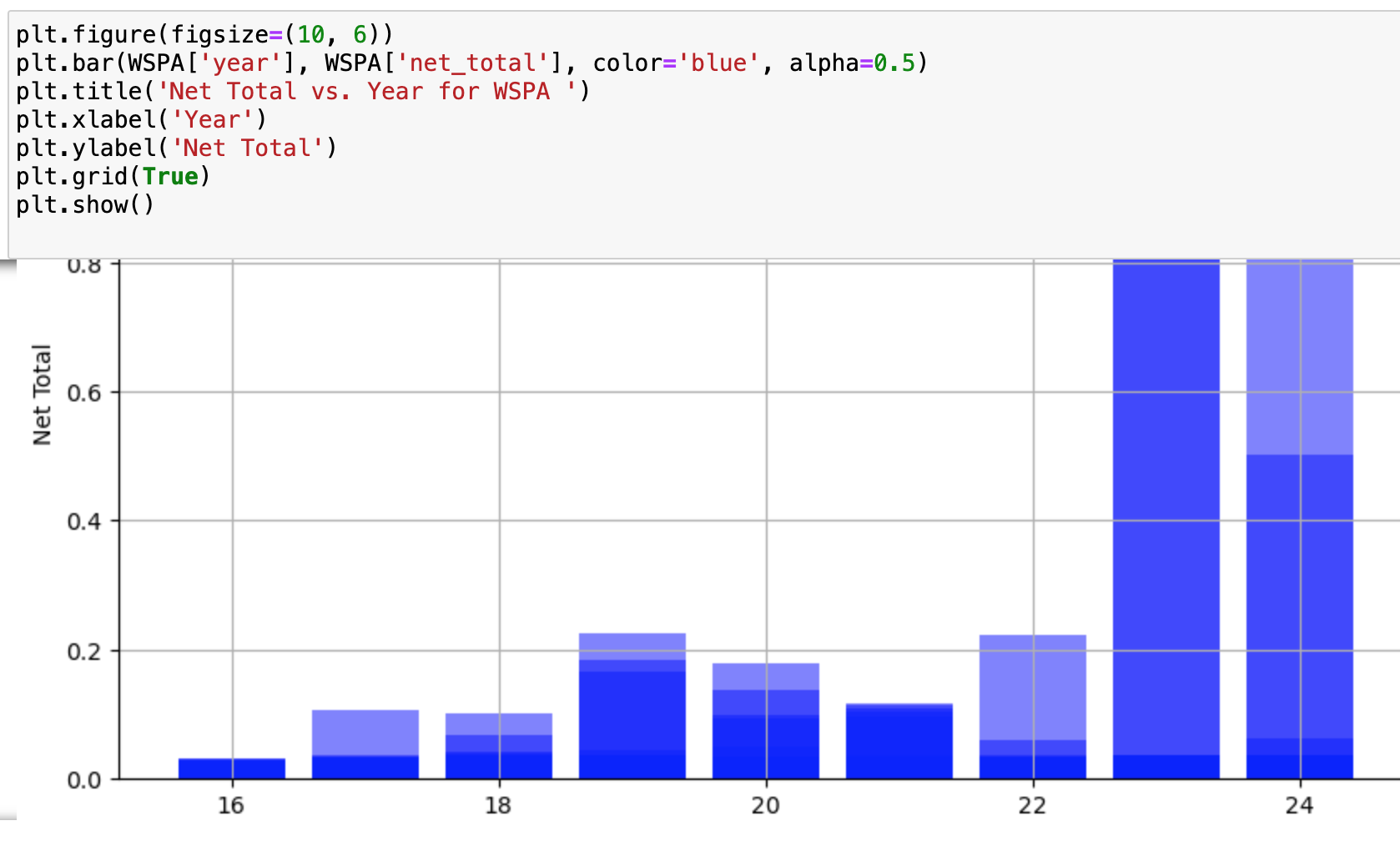
Task: Click the x-axis tick label 18
Action: (x=498, y=806)
